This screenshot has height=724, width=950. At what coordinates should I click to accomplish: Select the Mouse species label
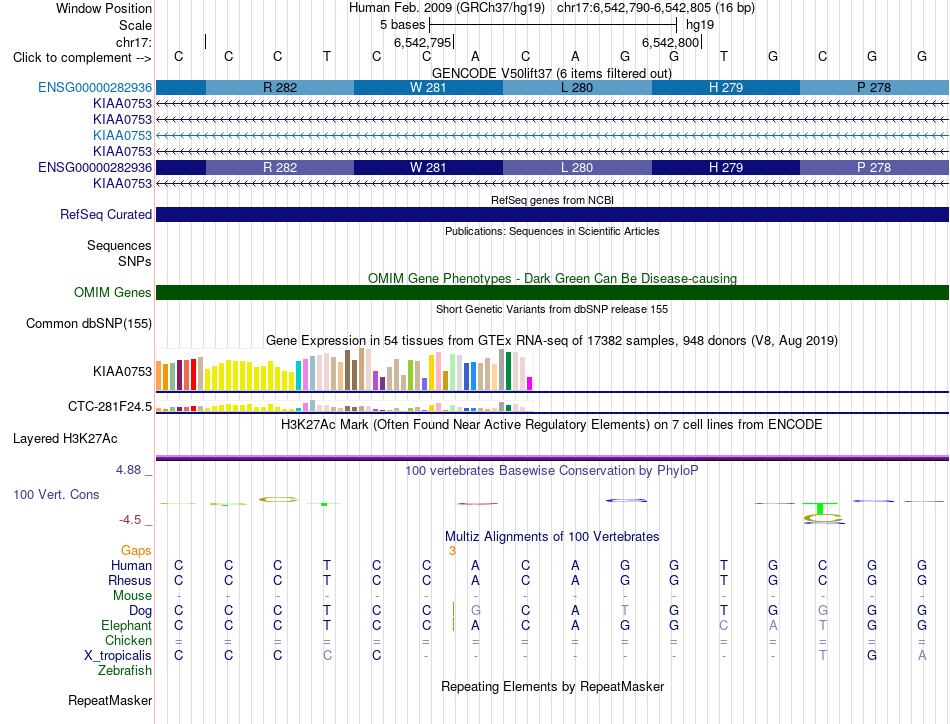132,596
